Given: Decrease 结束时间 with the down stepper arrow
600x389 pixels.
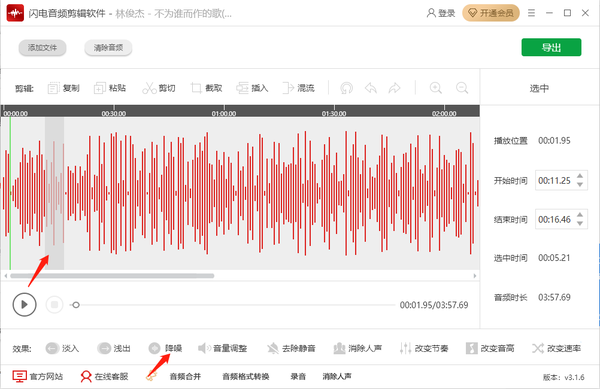Looking at the screenshot, I should point(580,224).
